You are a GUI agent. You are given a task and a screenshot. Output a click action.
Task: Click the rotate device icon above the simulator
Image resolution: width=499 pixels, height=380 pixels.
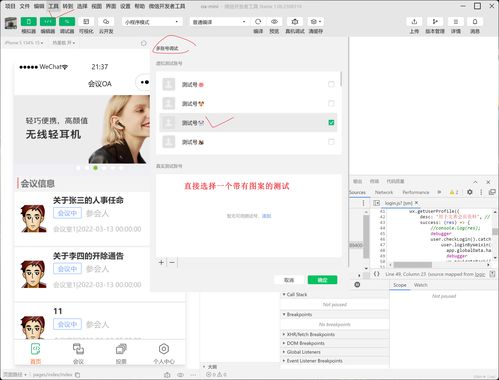(144, 43)
